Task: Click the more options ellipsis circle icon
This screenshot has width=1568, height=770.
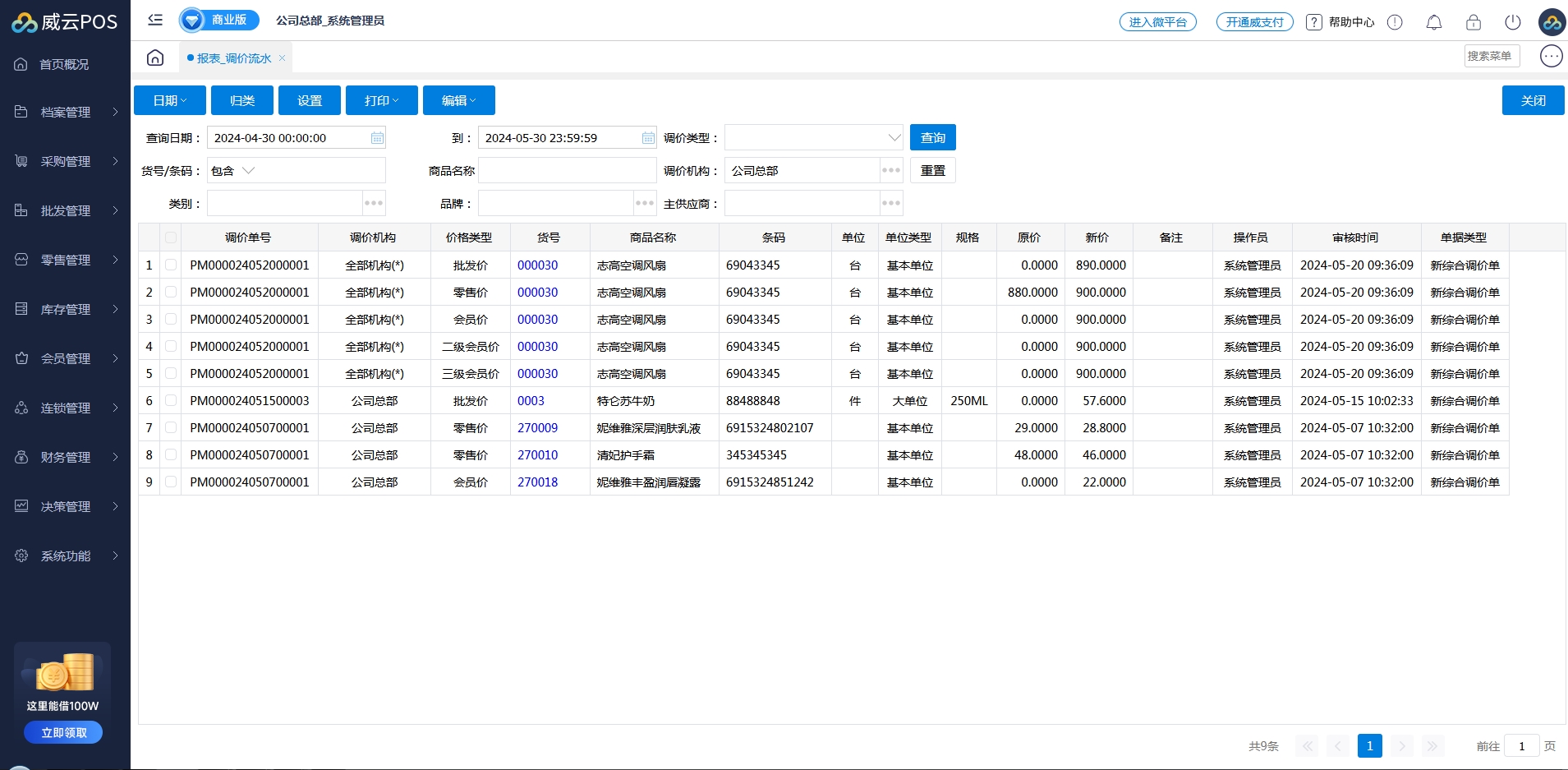Action: coord(1551,56)
